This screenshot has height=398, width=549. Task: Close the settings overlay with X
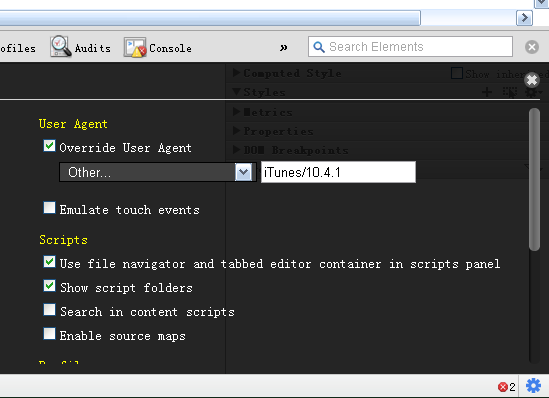coord(532,80)
